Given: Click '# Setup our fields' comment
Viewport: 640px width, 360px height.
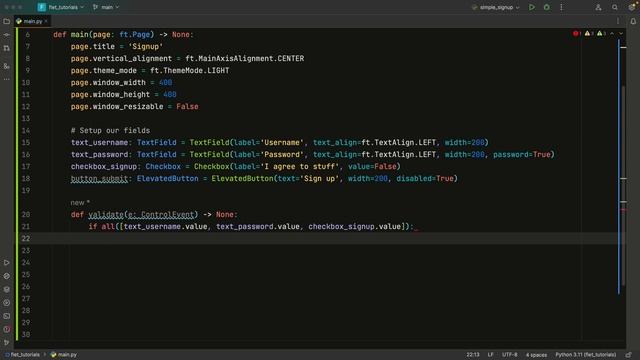Looking at the screenshot, I should point(110,130).
